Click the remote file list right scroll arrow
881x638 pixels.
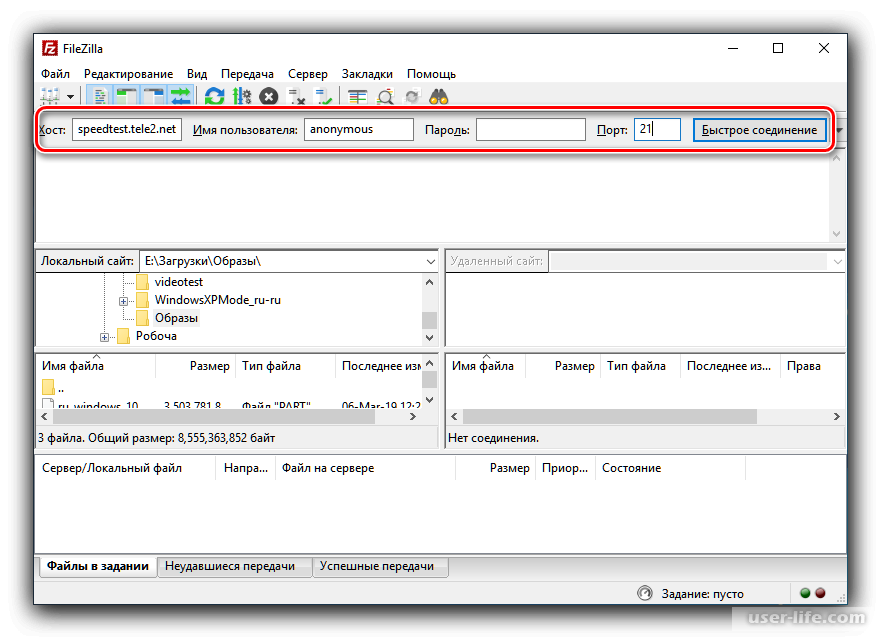pos(837,416)
